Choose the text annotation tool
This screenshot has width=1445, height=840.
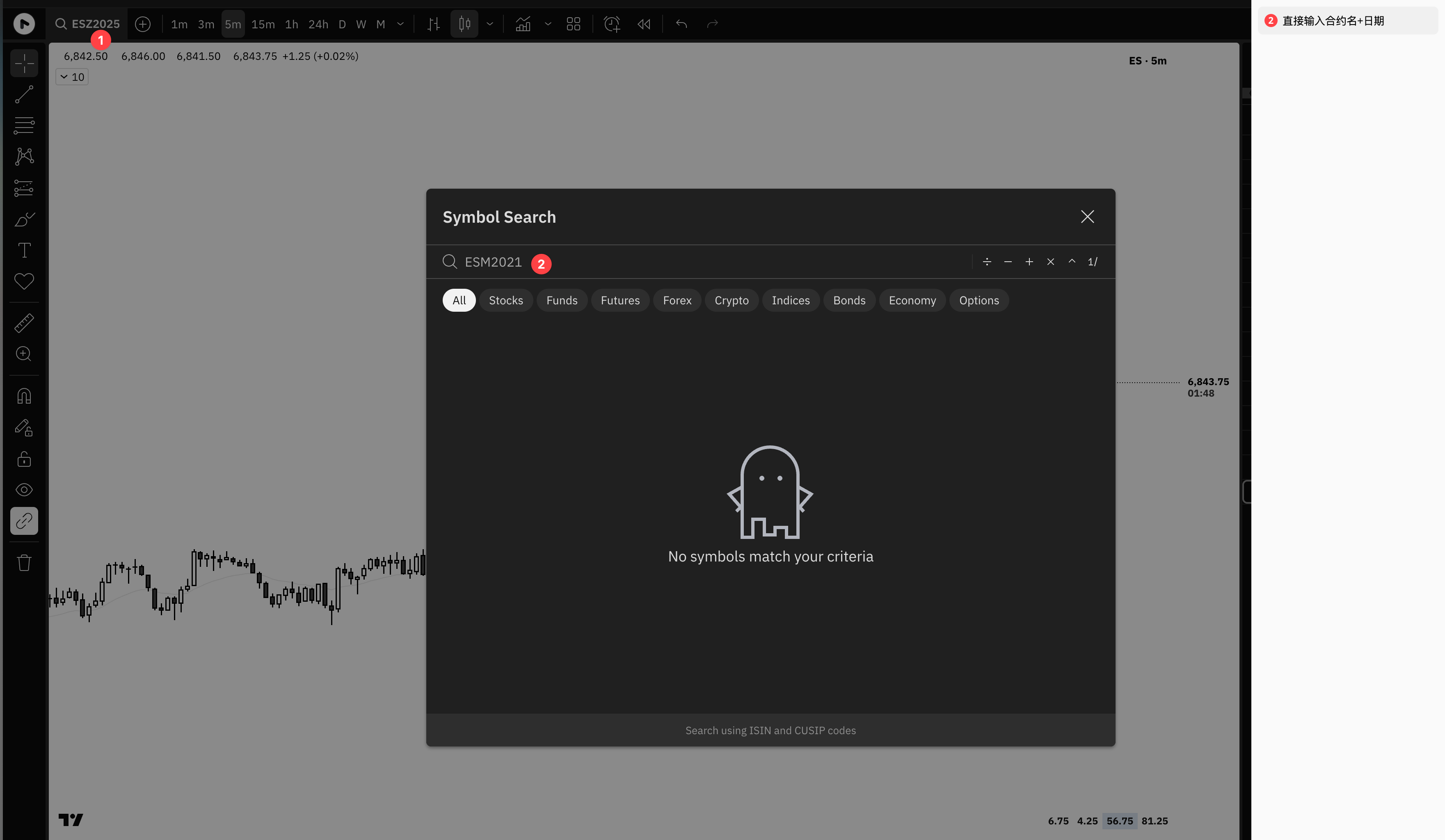(24, 250)
